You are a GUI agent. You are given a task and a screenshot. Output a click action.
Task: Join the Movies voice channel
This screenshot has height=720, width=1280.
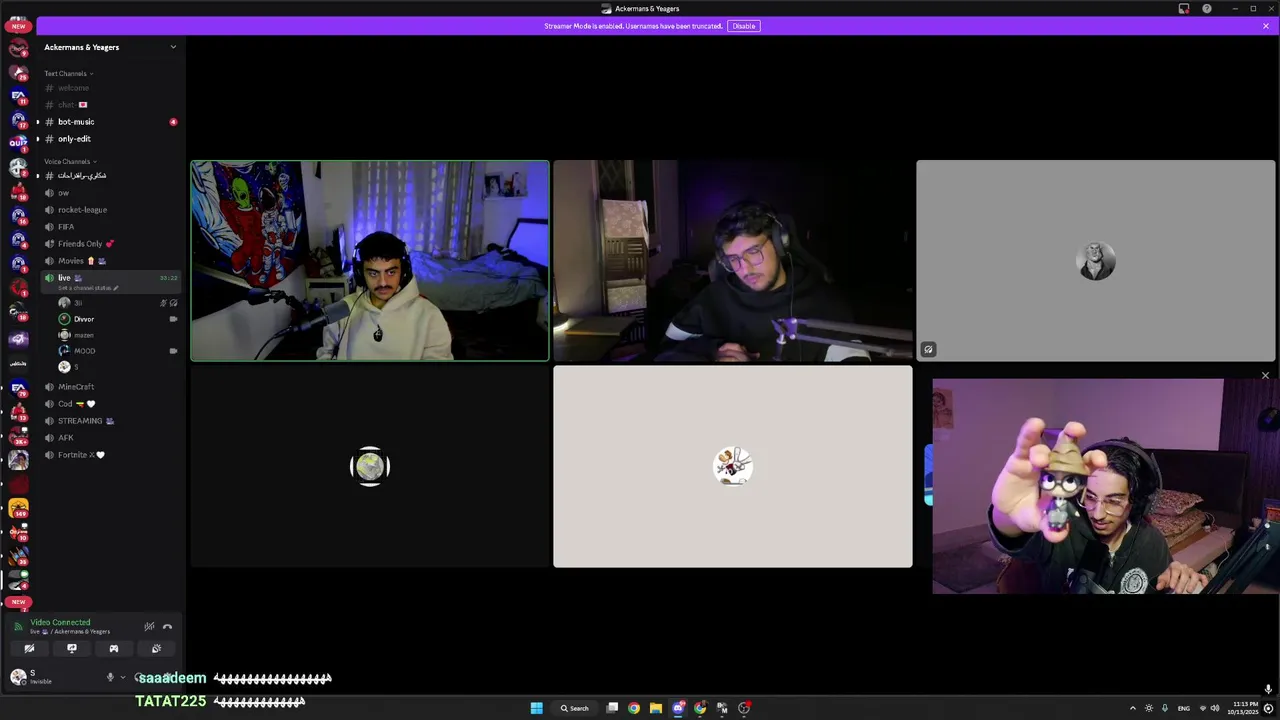click(x=110, y=261)
